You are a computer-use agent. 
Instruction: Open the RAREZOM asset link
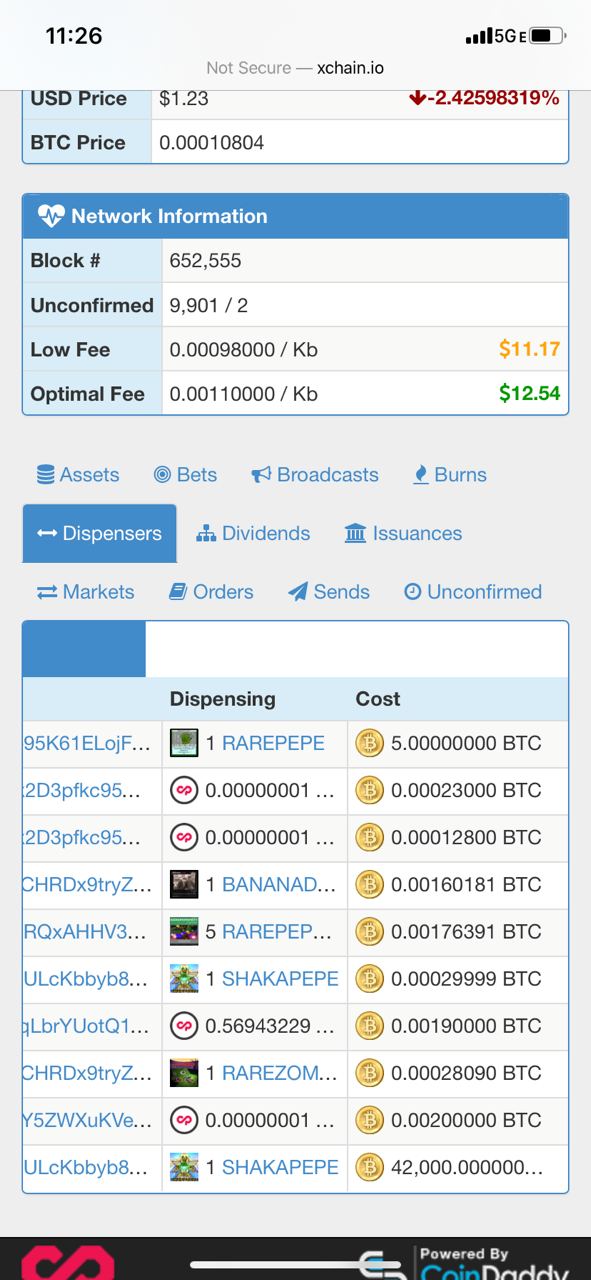pyautogui.click(x=279, y=1072)
